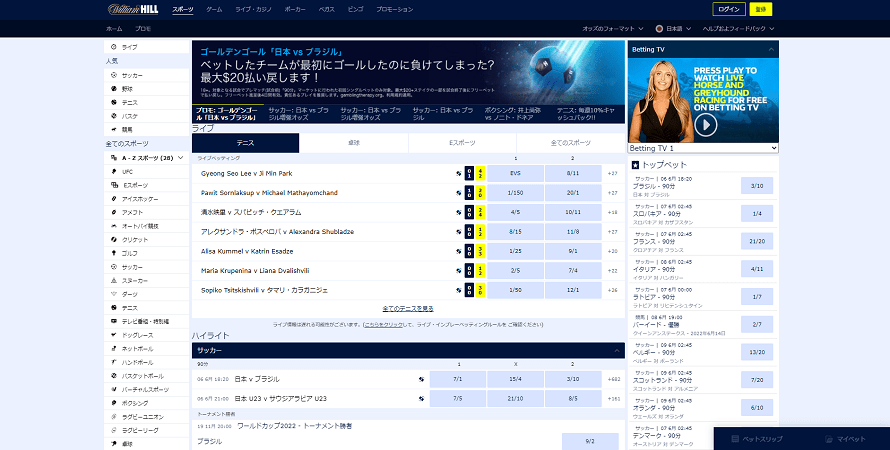Open the ボクシング icon in sidebar
The image size is (890, 450).
(114, 403)
